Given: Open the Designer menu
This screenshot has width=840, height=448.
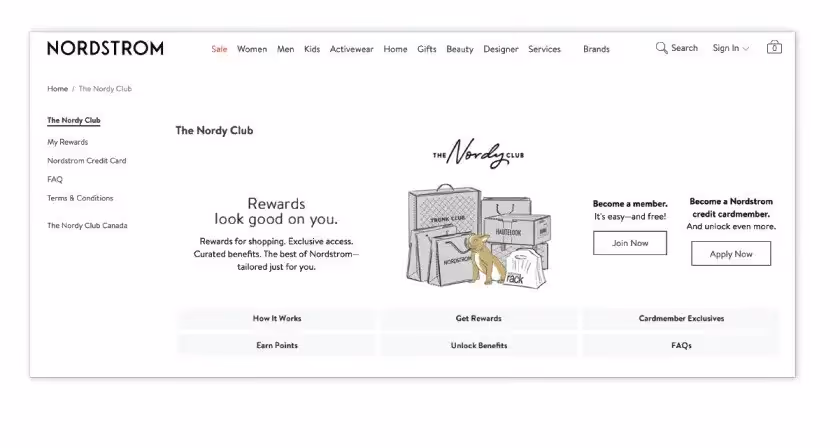Looking at the screenshot, I should [x=500, y=49].
